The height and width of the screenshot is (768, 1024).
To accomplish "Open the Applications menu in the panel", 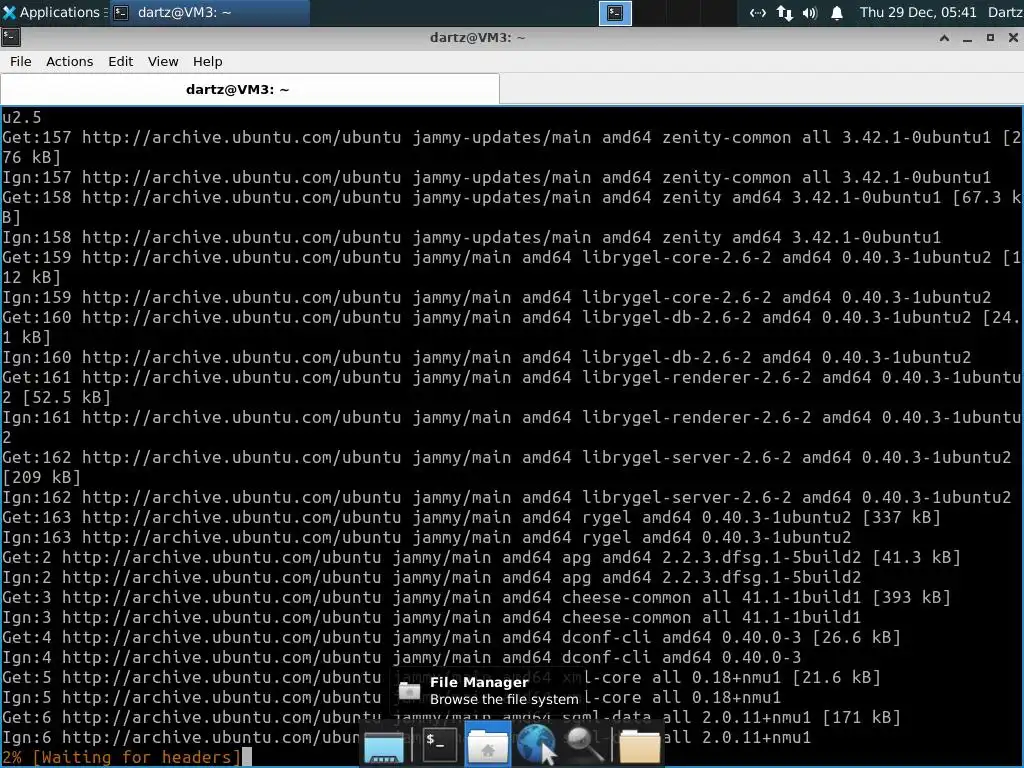I will pos(52,12).
